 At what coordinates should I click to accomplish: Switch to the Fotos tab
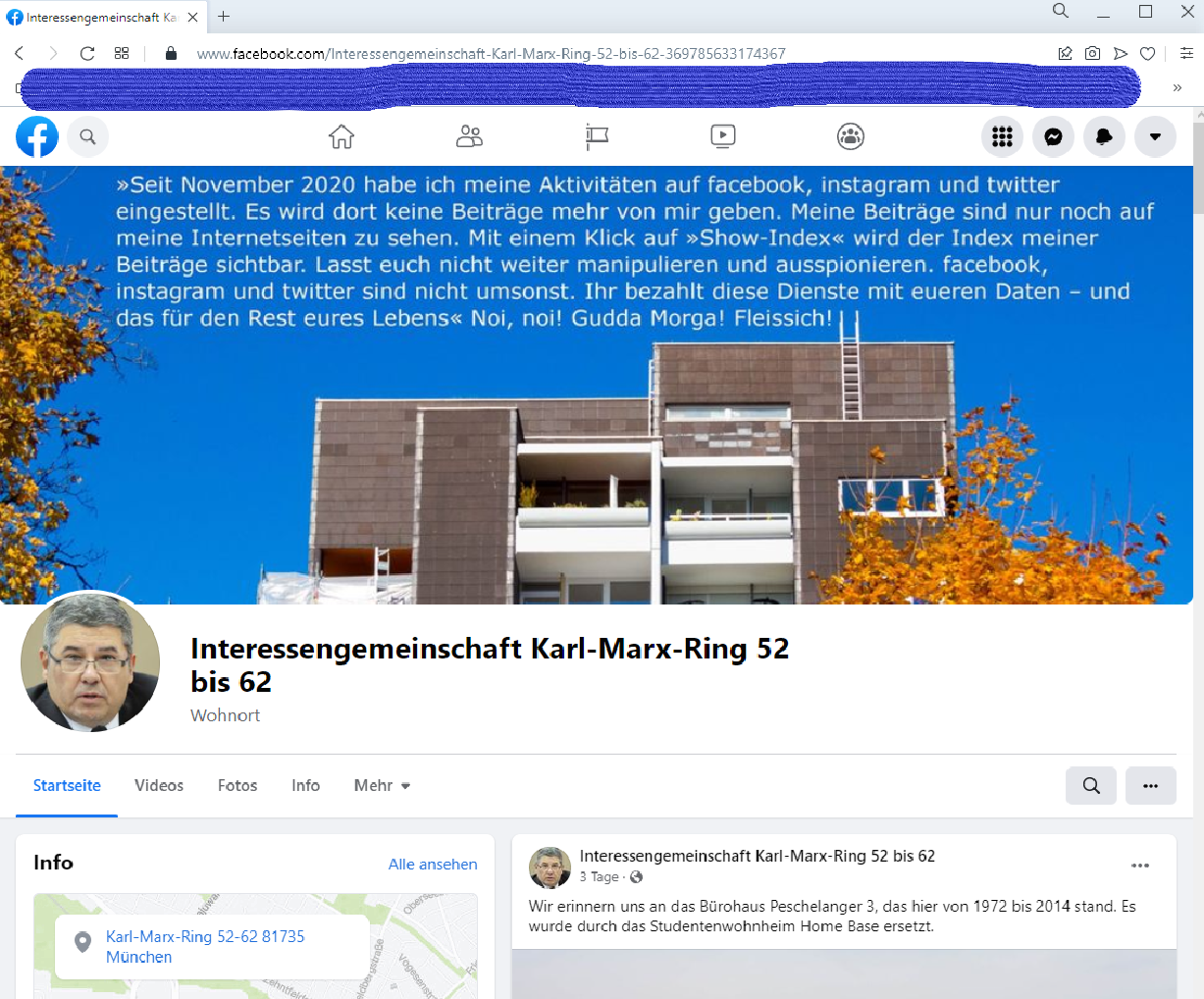pos(237,785)
